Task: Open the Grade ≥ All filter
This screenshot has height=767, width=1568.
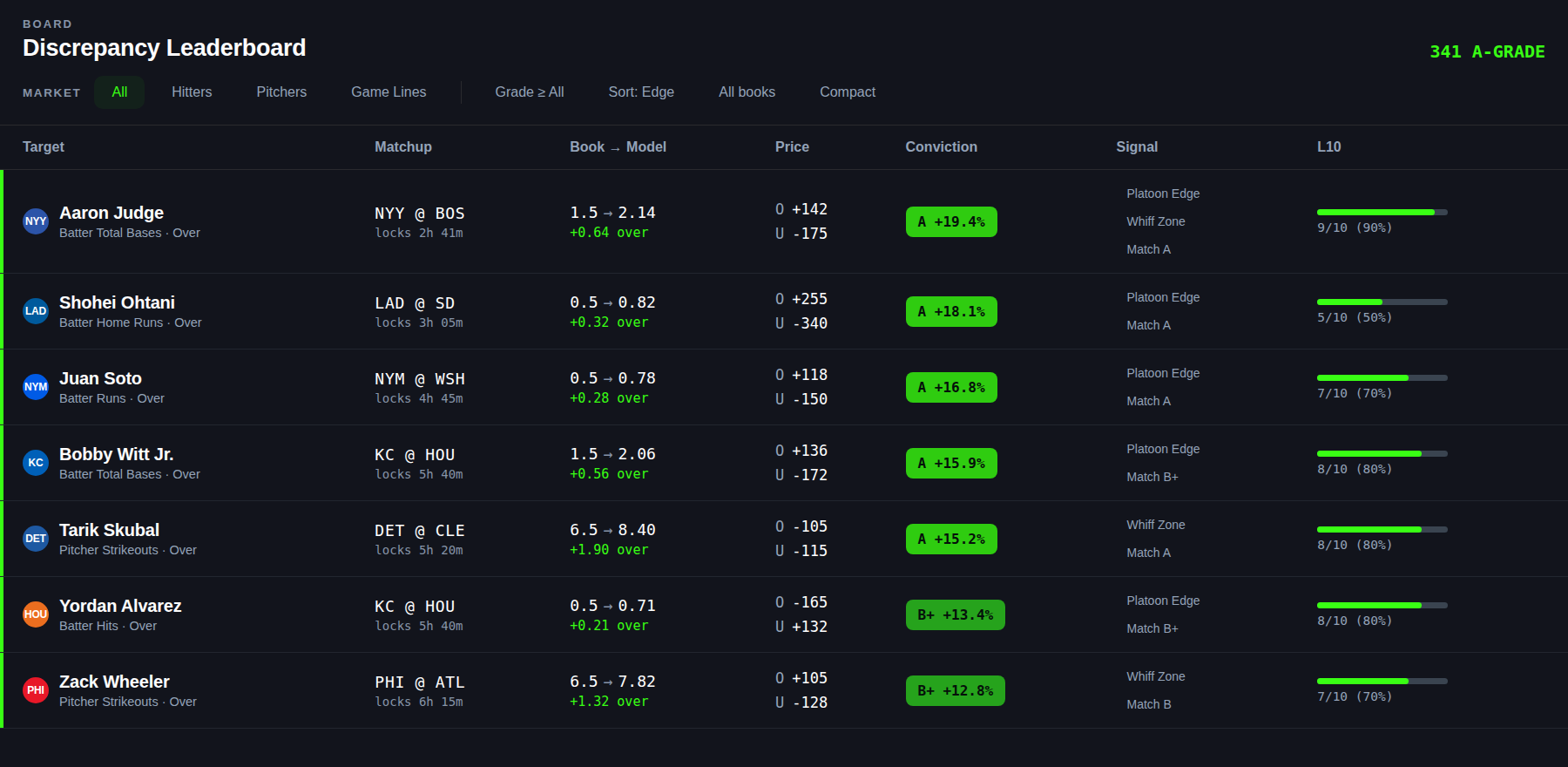Action: click(530, 92)
